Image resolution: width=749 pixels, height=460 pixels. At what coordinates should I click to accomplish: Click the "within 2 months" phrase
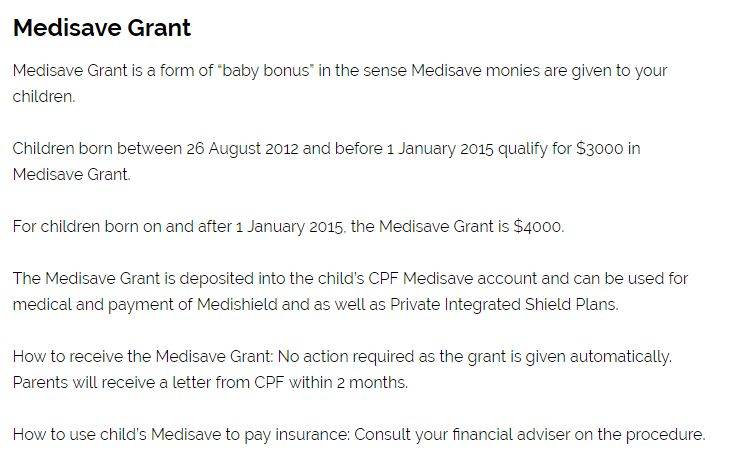(x=345, y=382)
